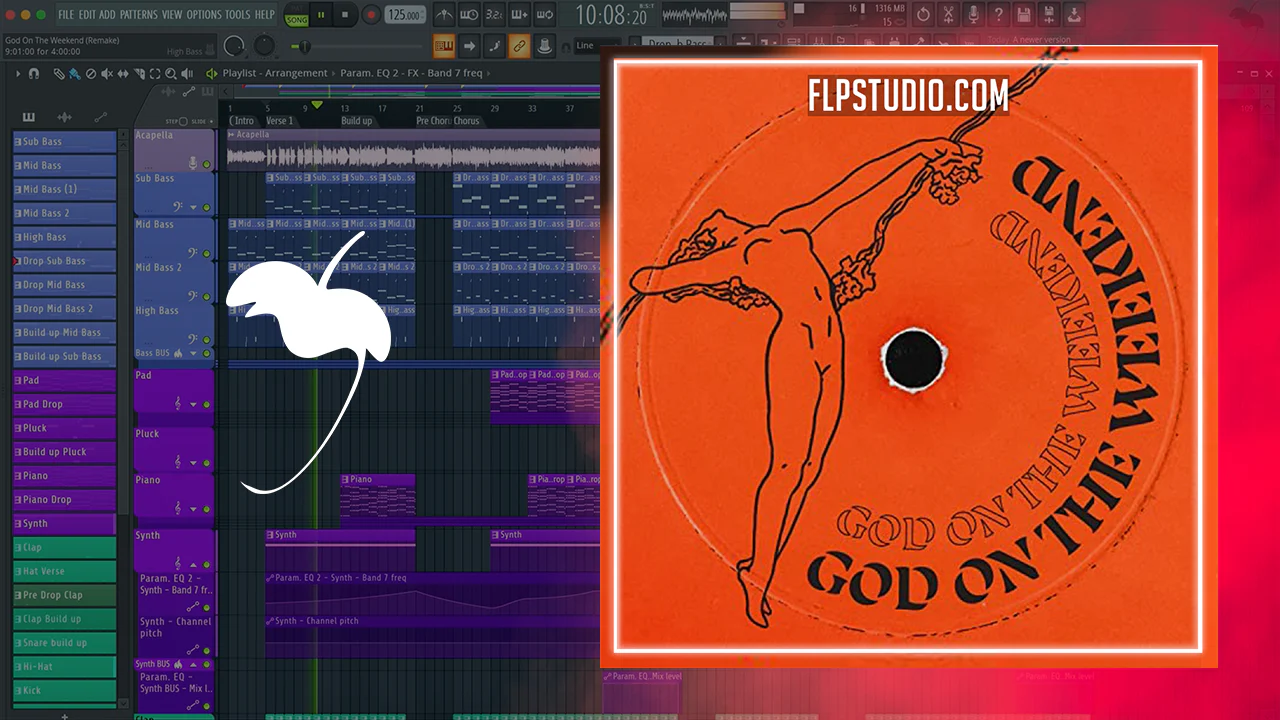The image size is (1280, 720).
Task: Select the playlist slip tool
Action: (x=123, y=74)
